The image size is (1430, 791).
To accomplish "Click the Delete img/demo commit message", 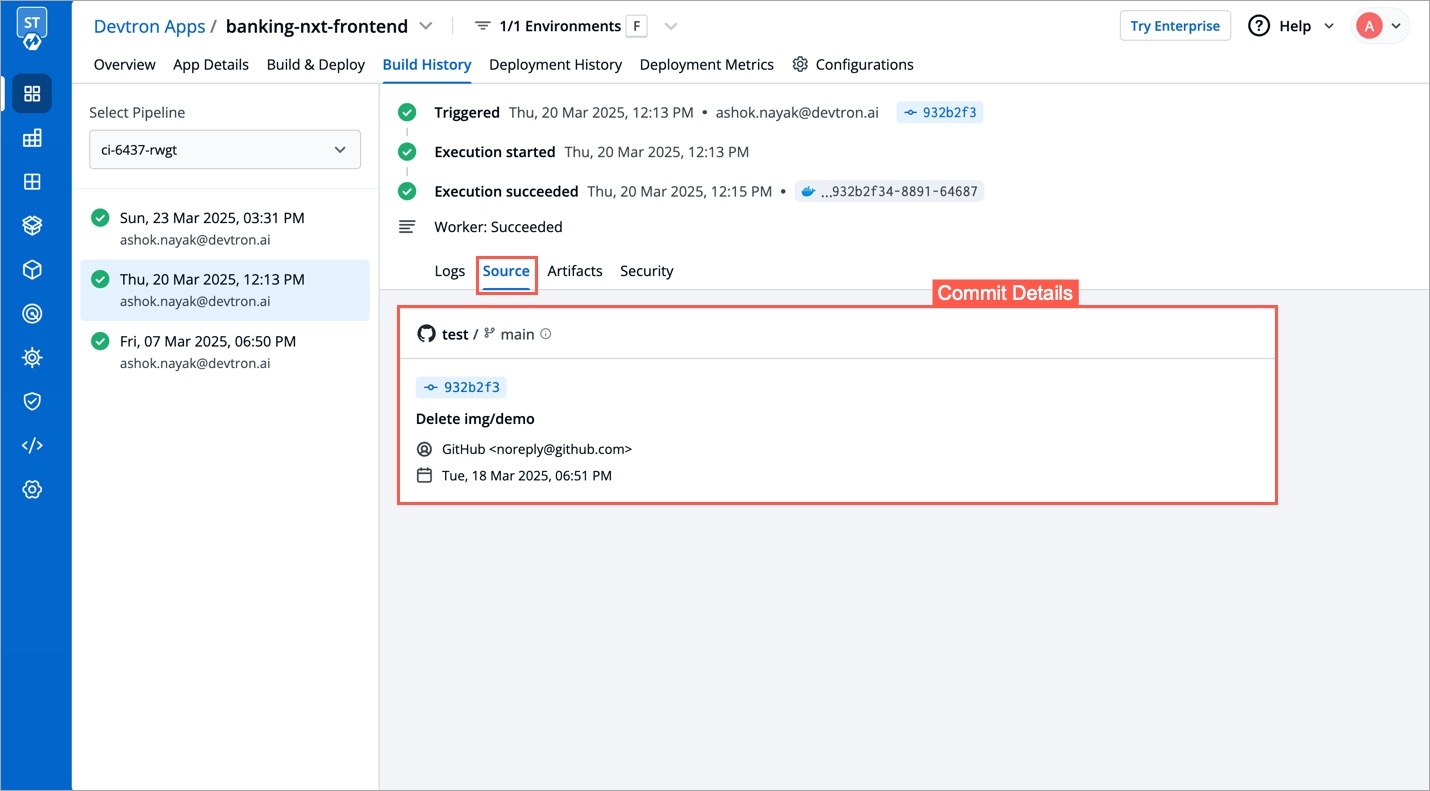I will coord(475,419).
